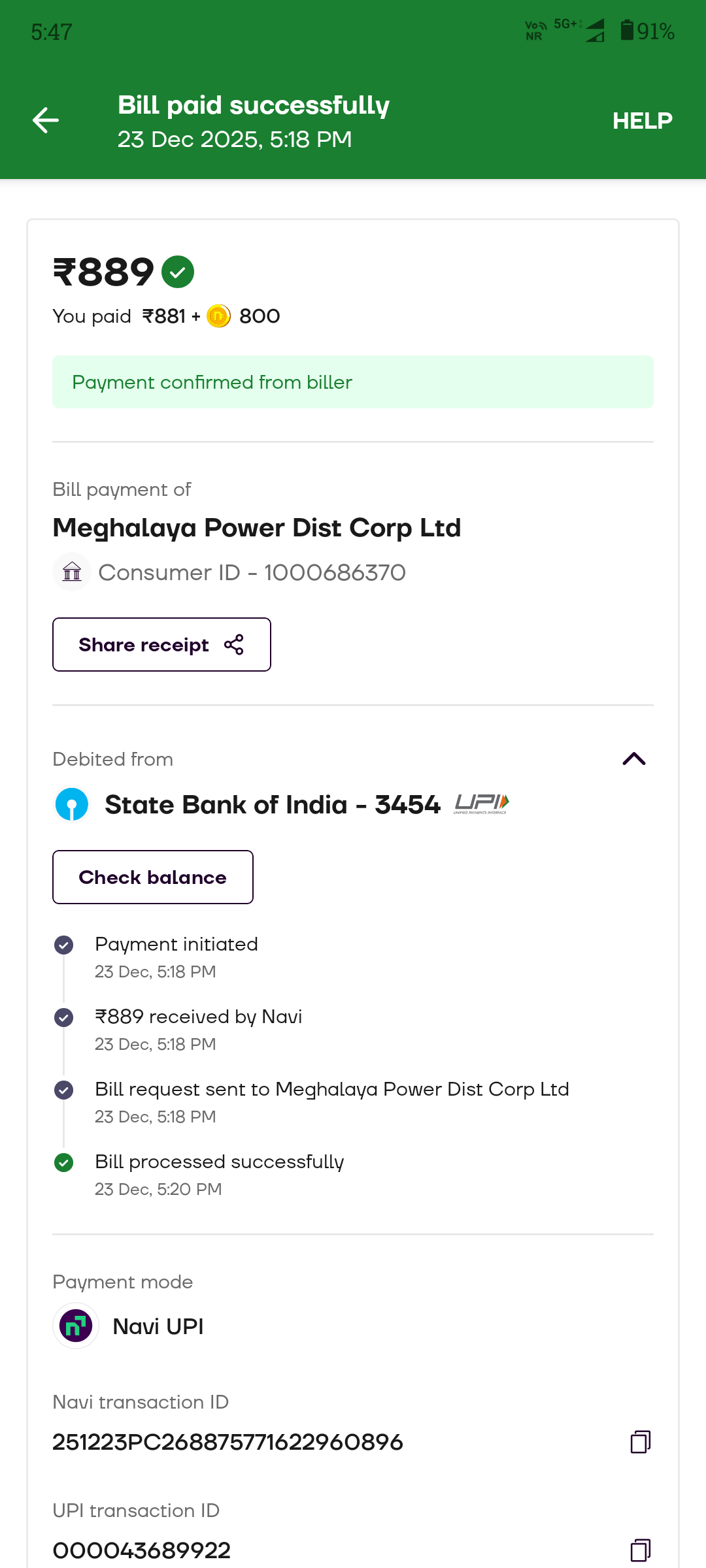Tap the Payment confirmed from biller banner
The image size is (706, 1568).
click(353, 382)
